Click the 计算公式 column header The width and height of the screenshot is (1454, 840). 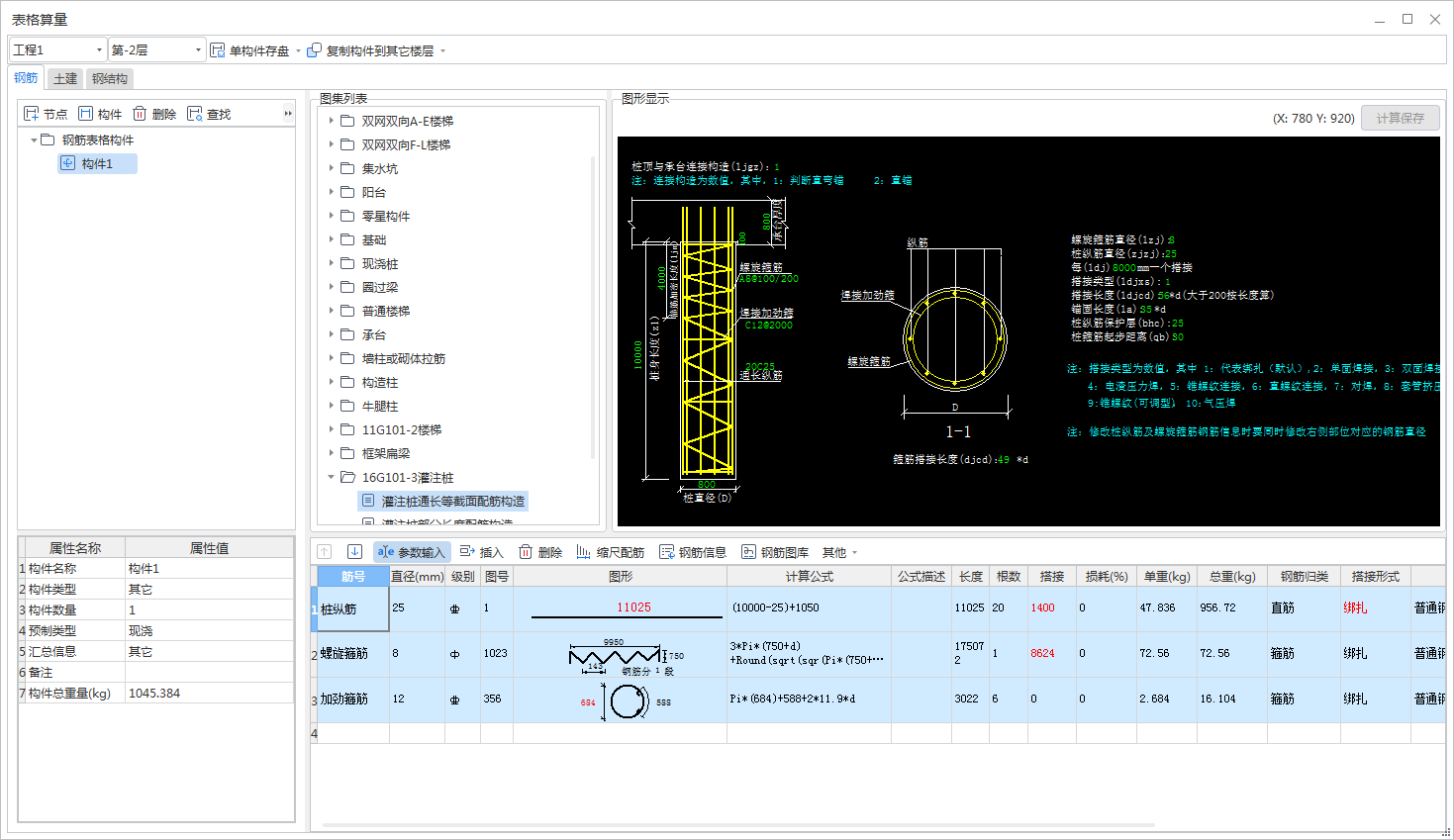click(809, 576)
